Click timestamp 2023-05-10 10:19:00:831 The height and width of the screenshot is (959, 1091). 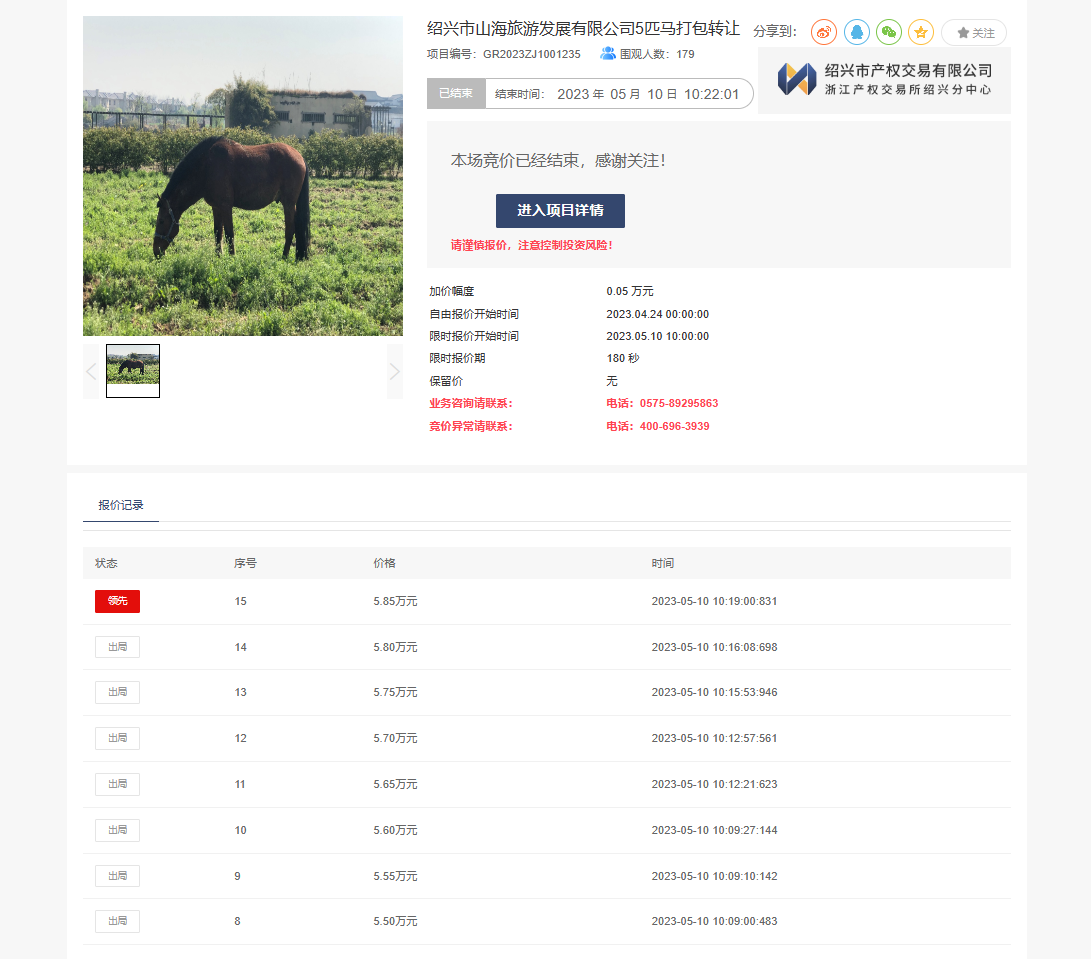coord(715,601)
